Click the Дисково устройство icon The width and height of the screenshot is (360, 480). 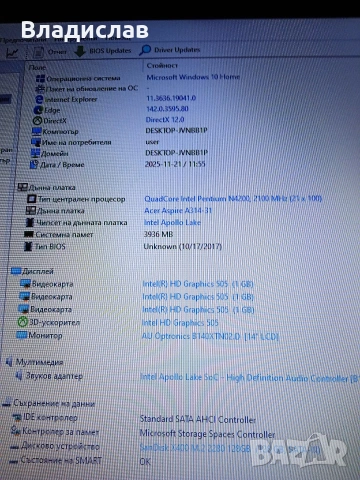tap(14, 447)
